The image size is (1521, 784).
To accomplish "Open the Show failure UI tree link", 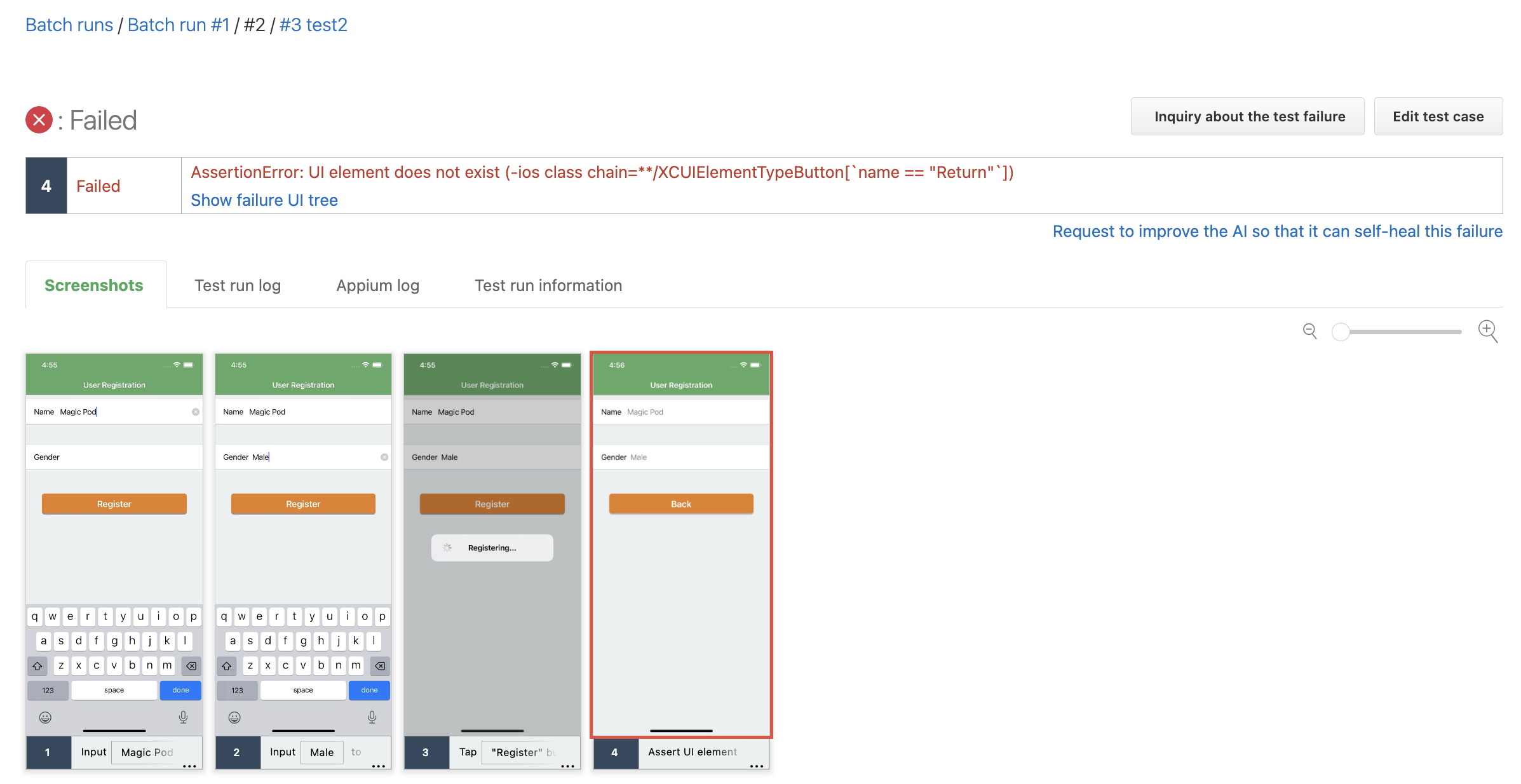I will (x=264, y=200).
